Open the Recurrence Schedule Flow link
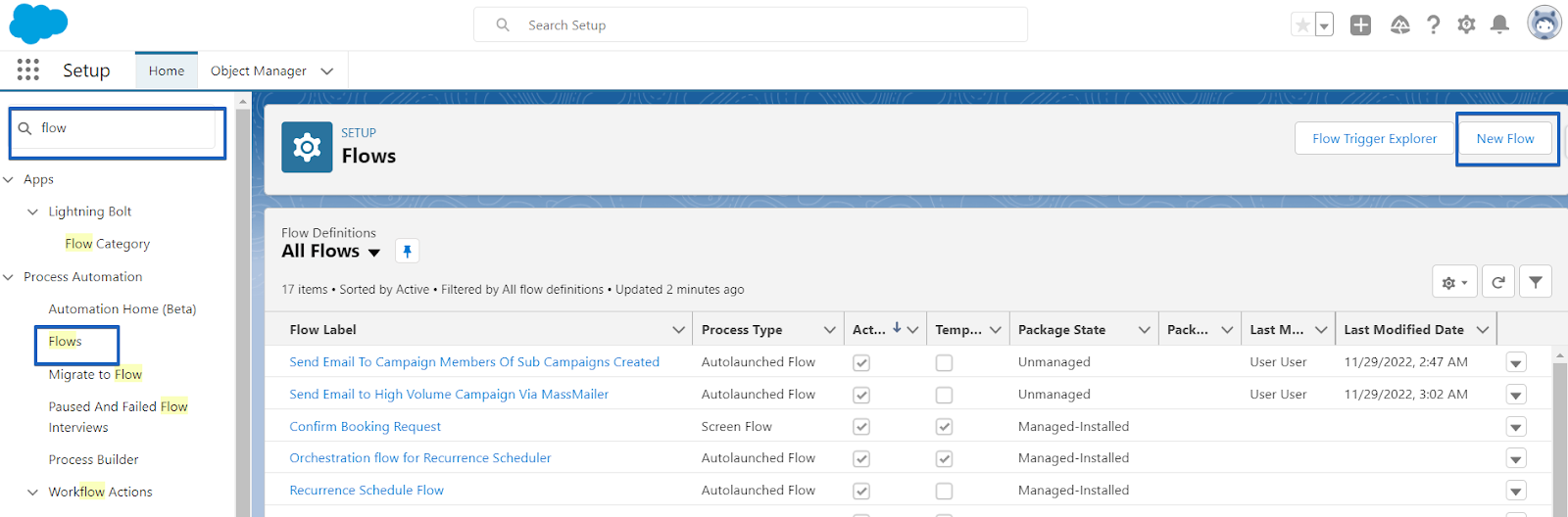Image resolution: width=1568 pixels, height=517 pixels. click(367, 491)
